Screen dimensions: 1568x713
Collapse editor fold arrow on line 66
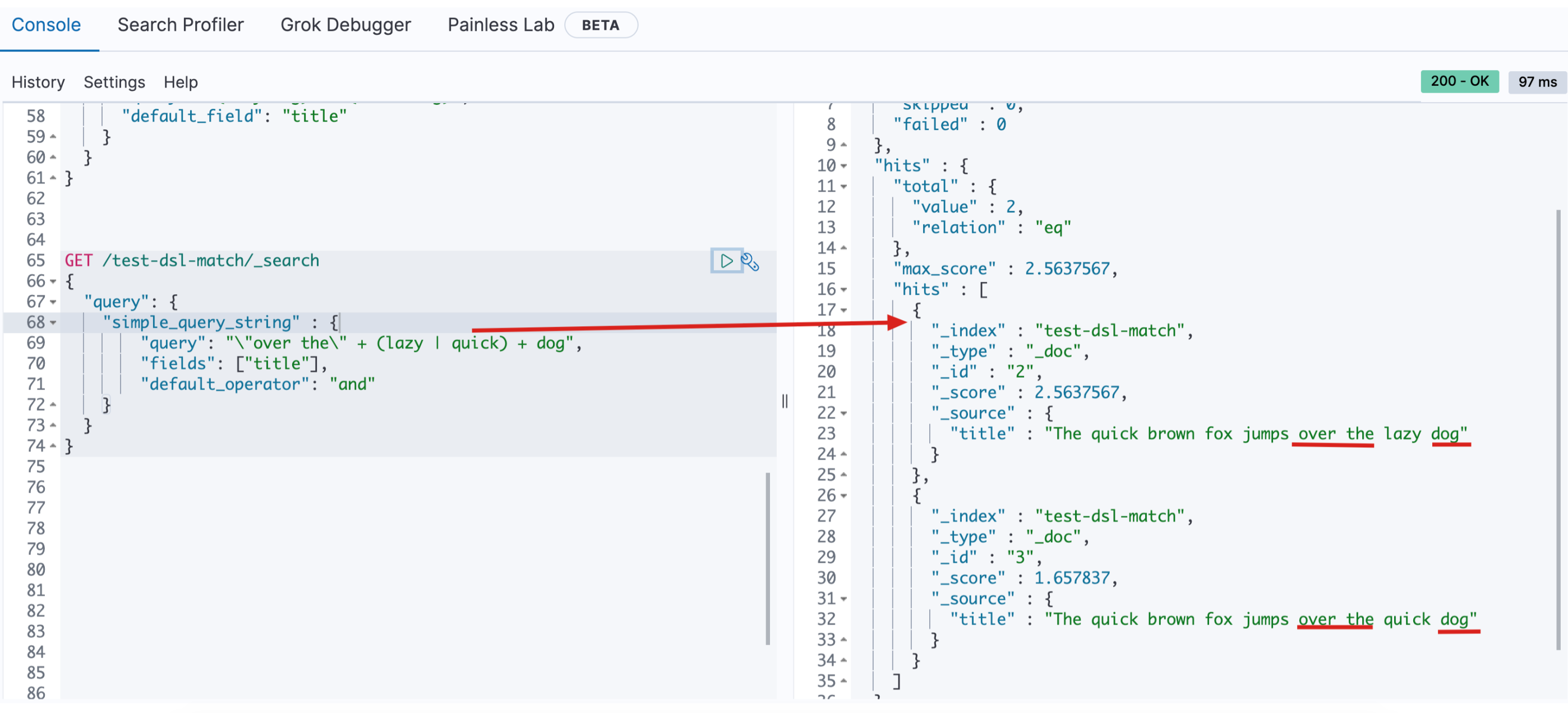53,282
